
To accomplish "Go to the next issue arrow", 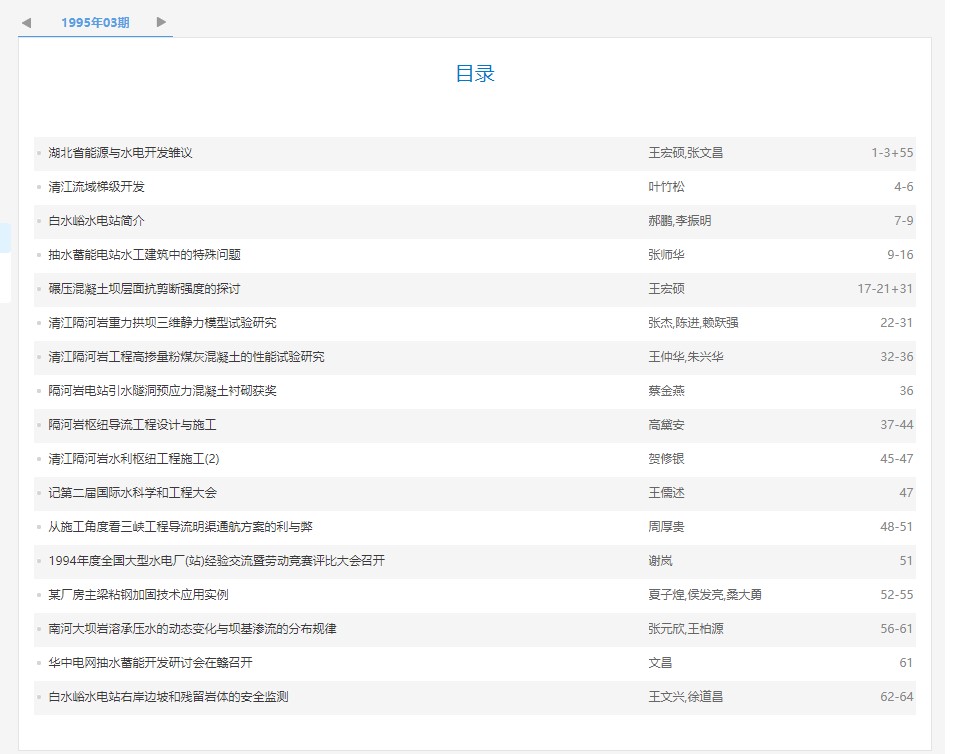I will (x=161, y=22).
